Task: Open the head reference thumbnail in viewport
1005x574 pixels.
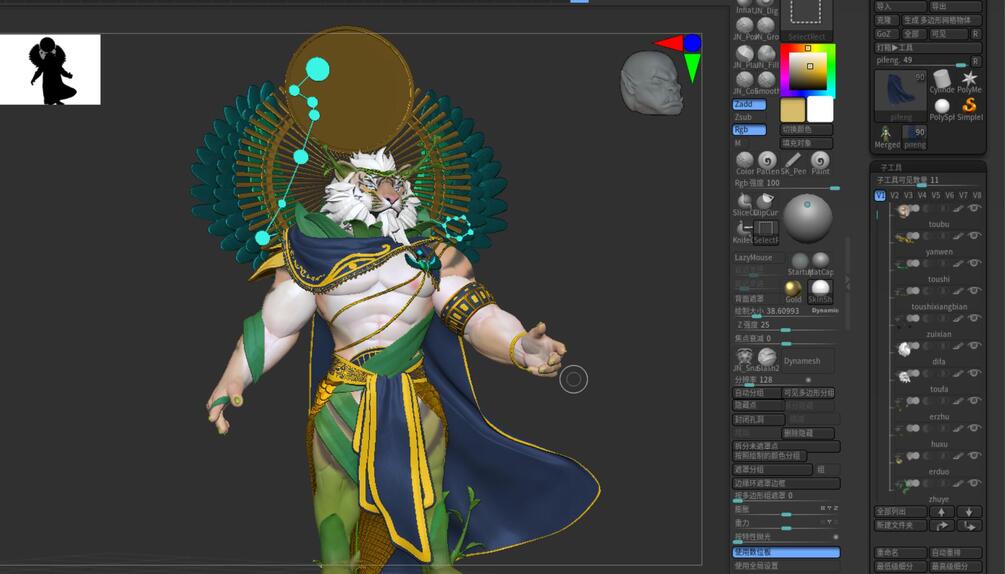Action: pos(652,83)
